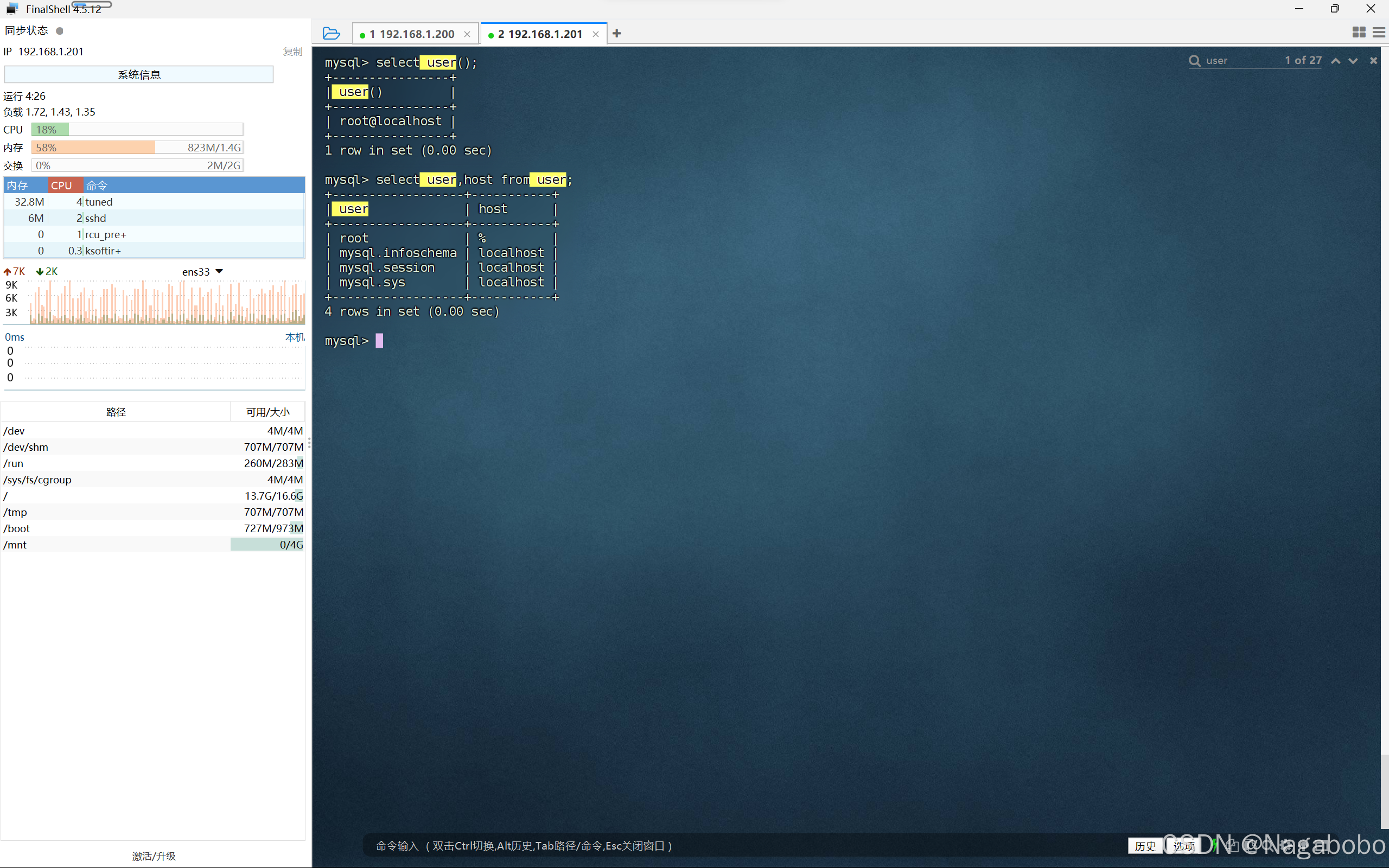Image resolution: width=1389 pixels, height=868 pixels.
Task: Expand the ens33 network interface dropdown
Action: click(x=219, y=272)
